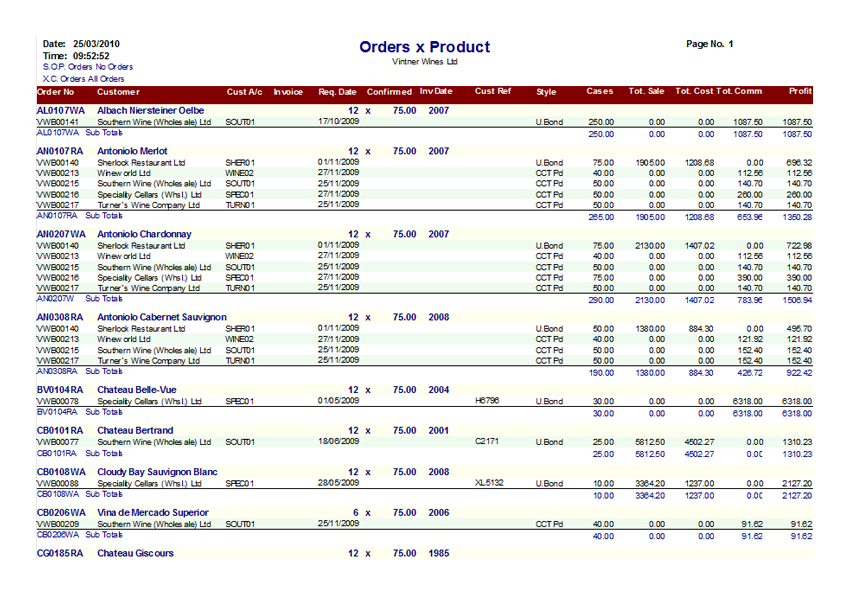Select the Antoniolo Cabernet Sauvignon heading

point(161,317)
